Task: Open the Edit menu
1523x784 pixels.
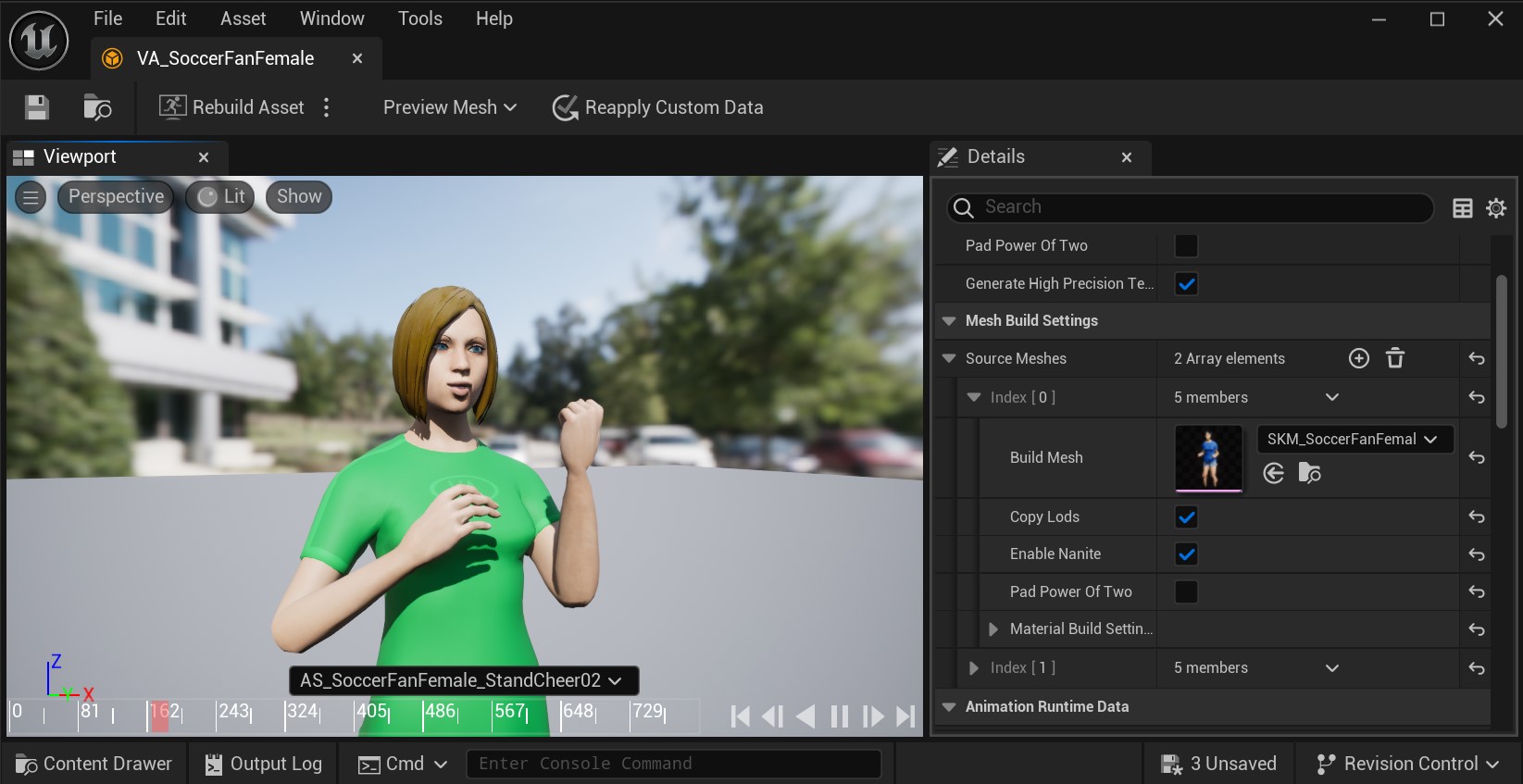Action: click(x=170, y=19)
